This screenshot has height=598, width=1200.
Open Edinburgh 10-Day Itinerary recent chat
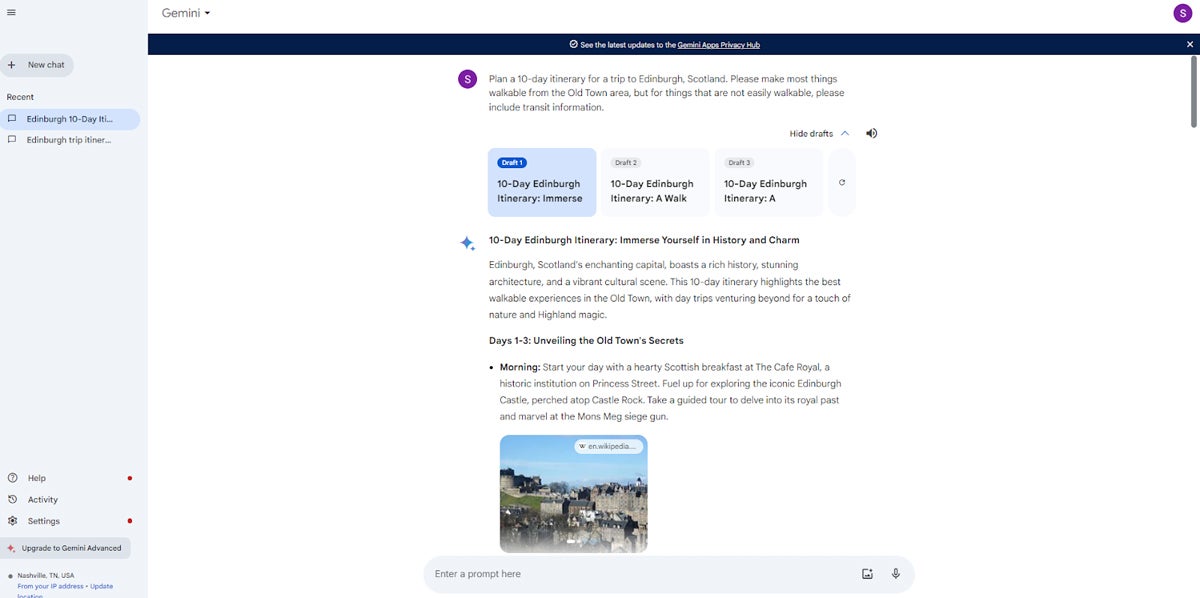tap(70, 119)
